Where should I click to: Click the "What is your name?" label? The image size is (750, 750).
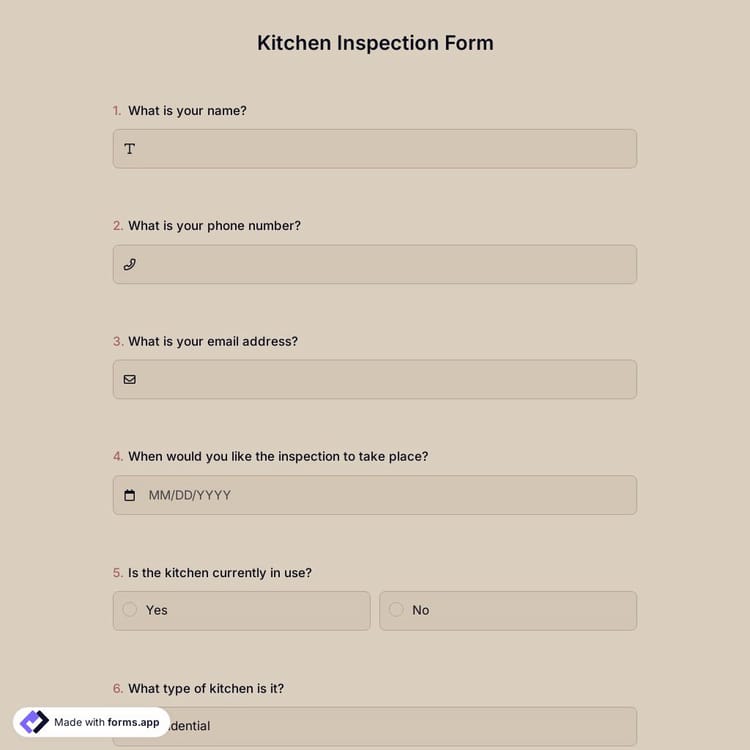[x=187, y=111]
